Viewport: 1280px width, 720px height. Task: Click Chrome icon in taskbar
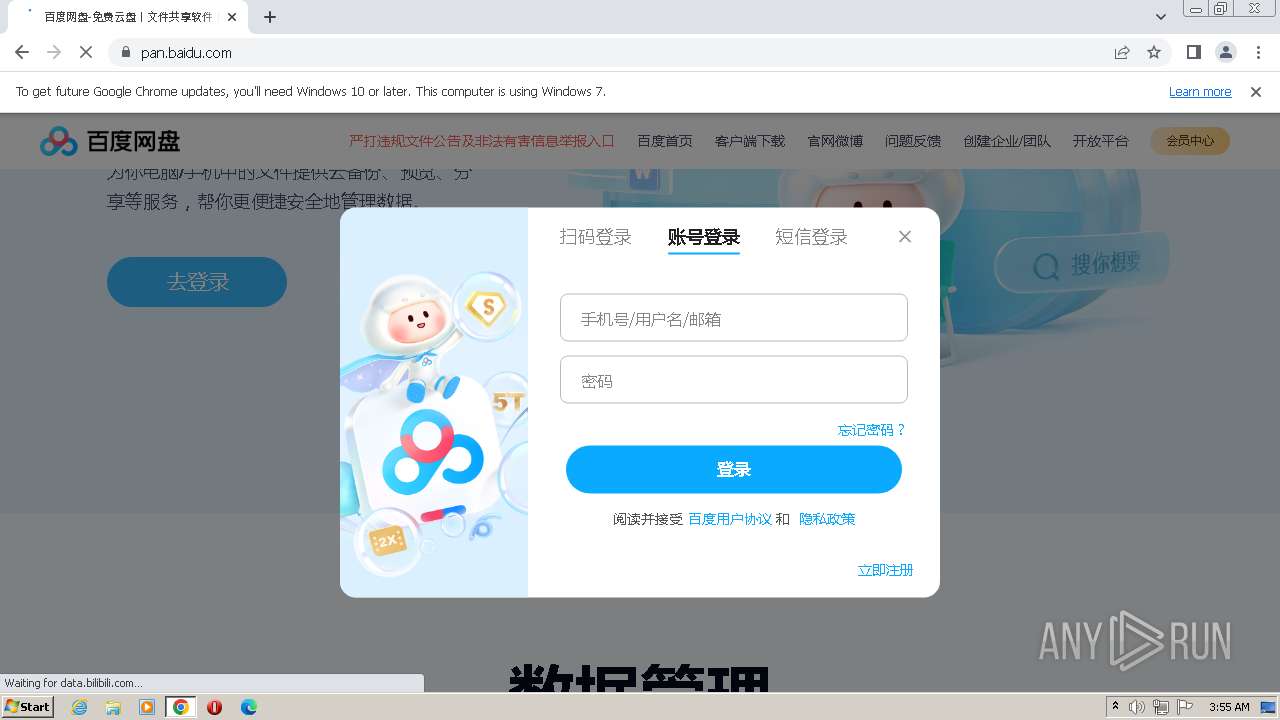click(181, 707)
